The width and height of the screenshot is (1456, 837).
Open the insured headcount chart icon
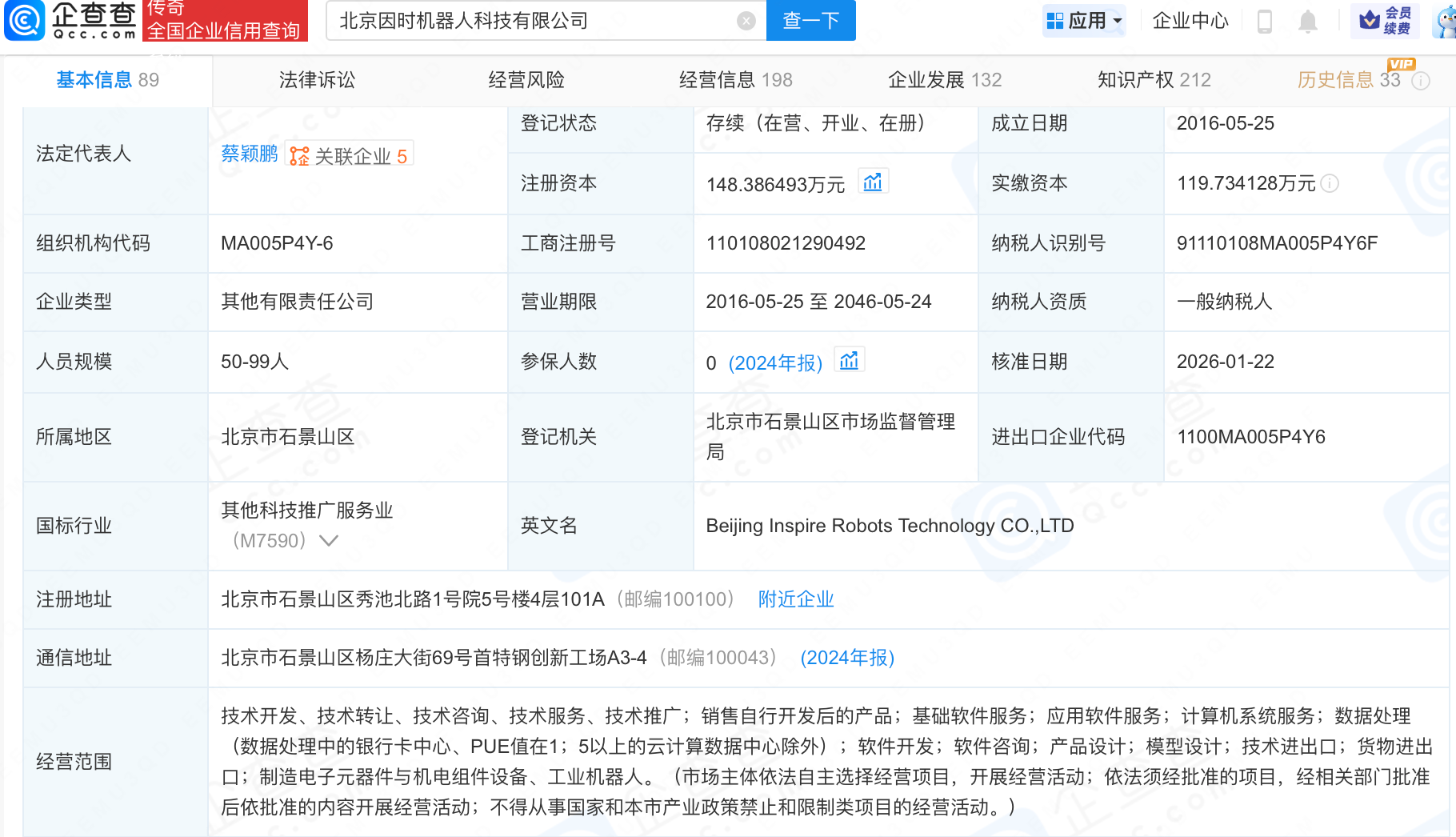[849, 361]
